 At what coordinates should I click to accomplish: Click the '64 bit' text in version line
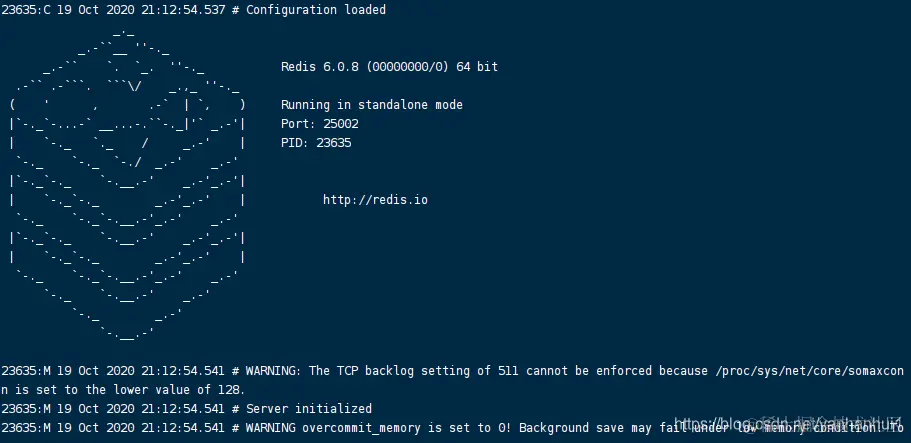(x=477, y=67)
